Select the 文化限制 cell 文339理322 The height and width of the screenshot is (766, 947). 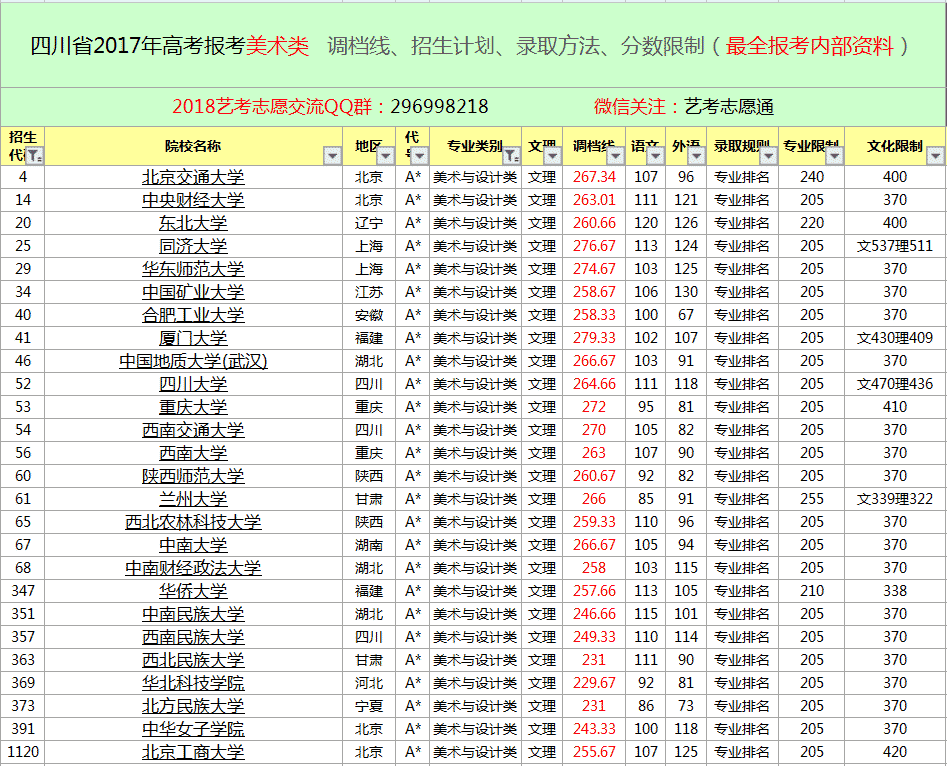(x=894, y=499)
